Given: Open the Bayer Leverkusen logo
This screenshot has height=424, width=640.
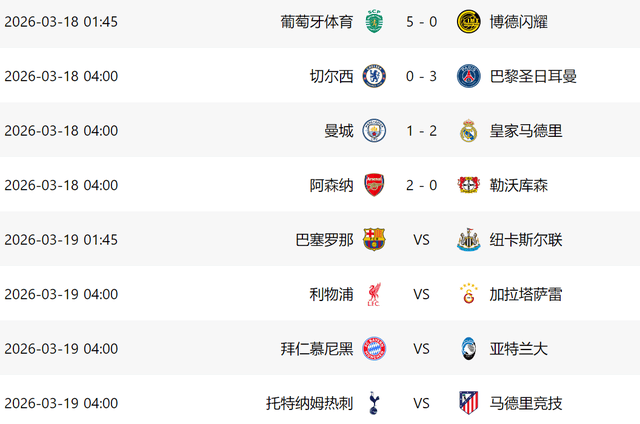Looking at the screenshot, I should [x=468, y=185].
